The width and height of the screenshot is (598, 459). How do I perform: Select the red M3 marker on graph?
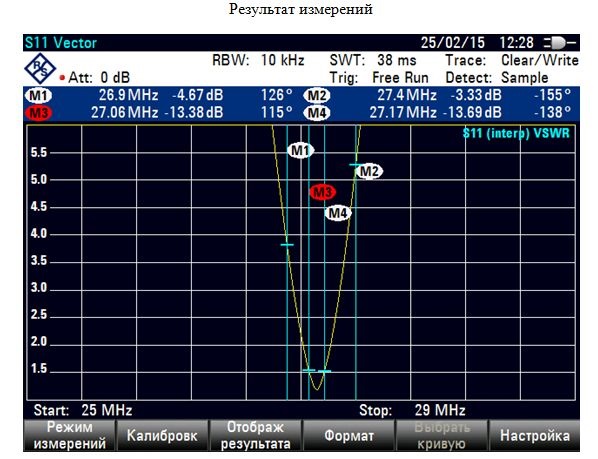322,192
